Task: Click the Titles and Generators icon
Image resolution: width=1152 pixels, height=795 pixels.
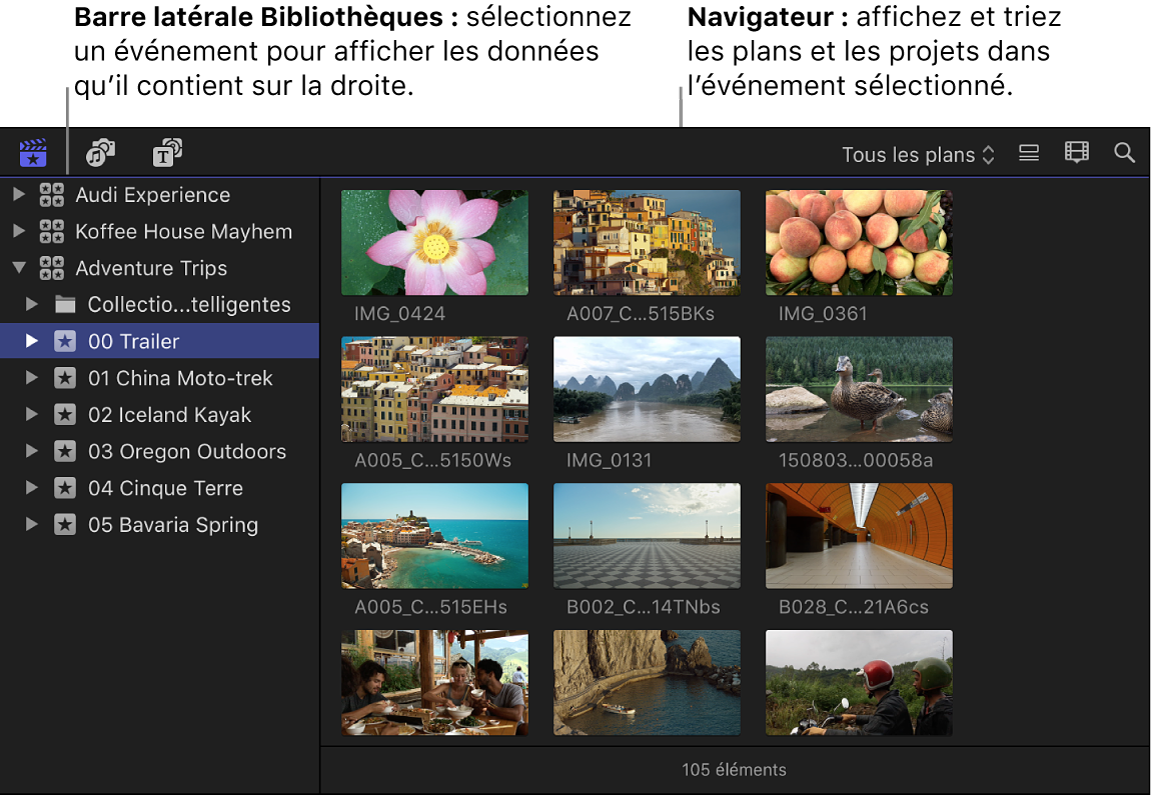Action: tap(167, 152)
